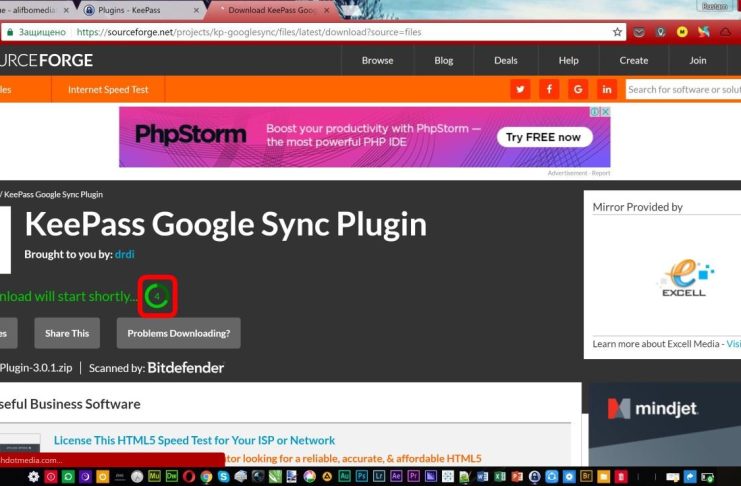741x486 pixels.
Task: Open Photoshop from the taskbar
Action: [x=362, y=476]
